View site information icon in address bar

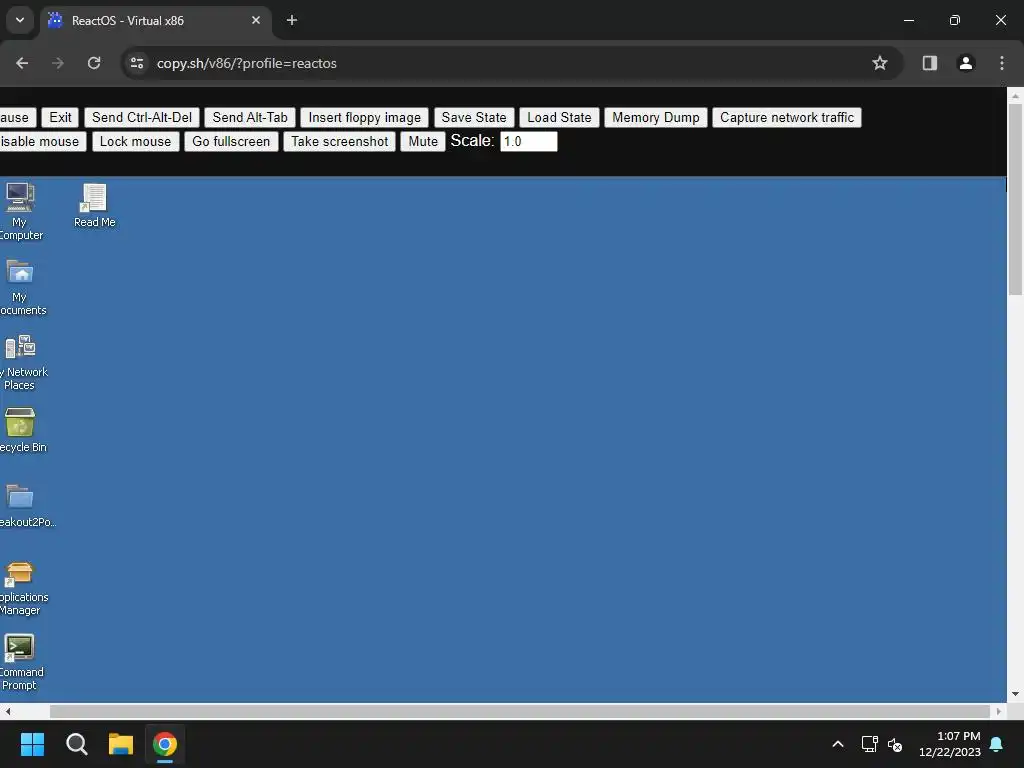coord(137,63)
